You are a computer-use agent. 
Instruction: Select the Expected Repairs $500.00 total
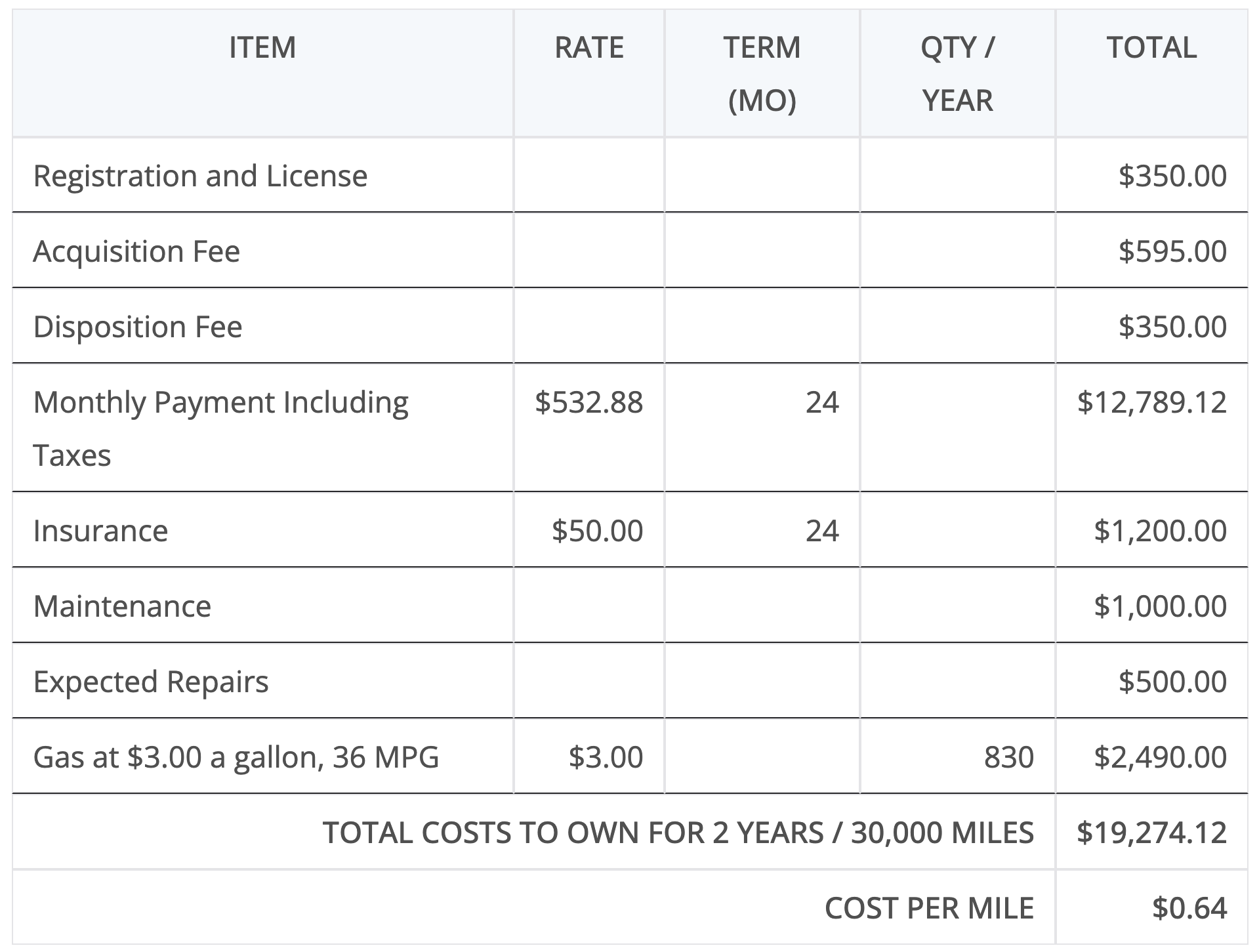pyautogui.click(x=1172, y=682)
